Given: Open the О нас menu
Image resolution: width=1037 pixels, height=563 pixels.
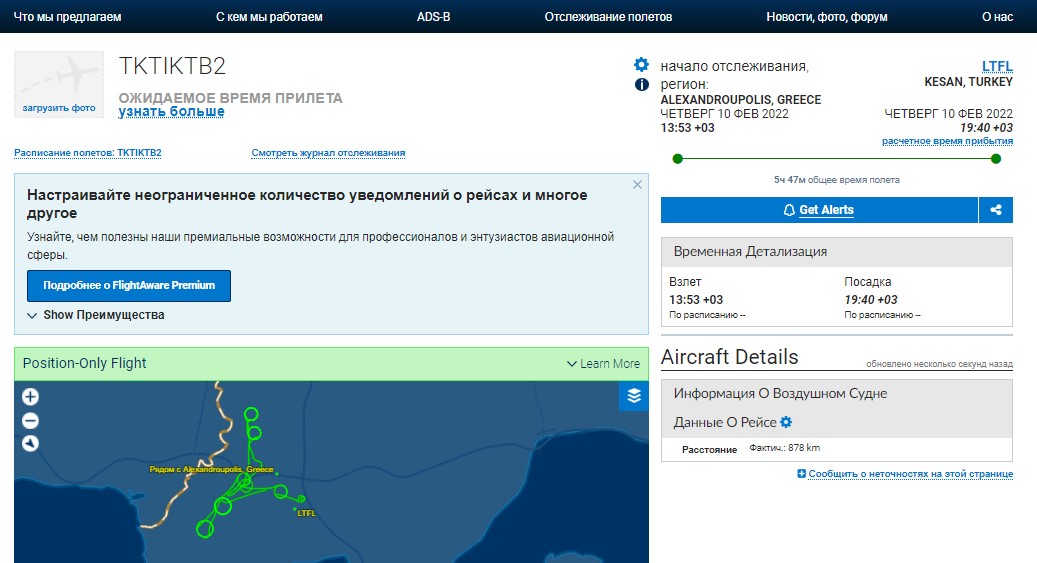Looking at the screenshot, I should (997, 17).
